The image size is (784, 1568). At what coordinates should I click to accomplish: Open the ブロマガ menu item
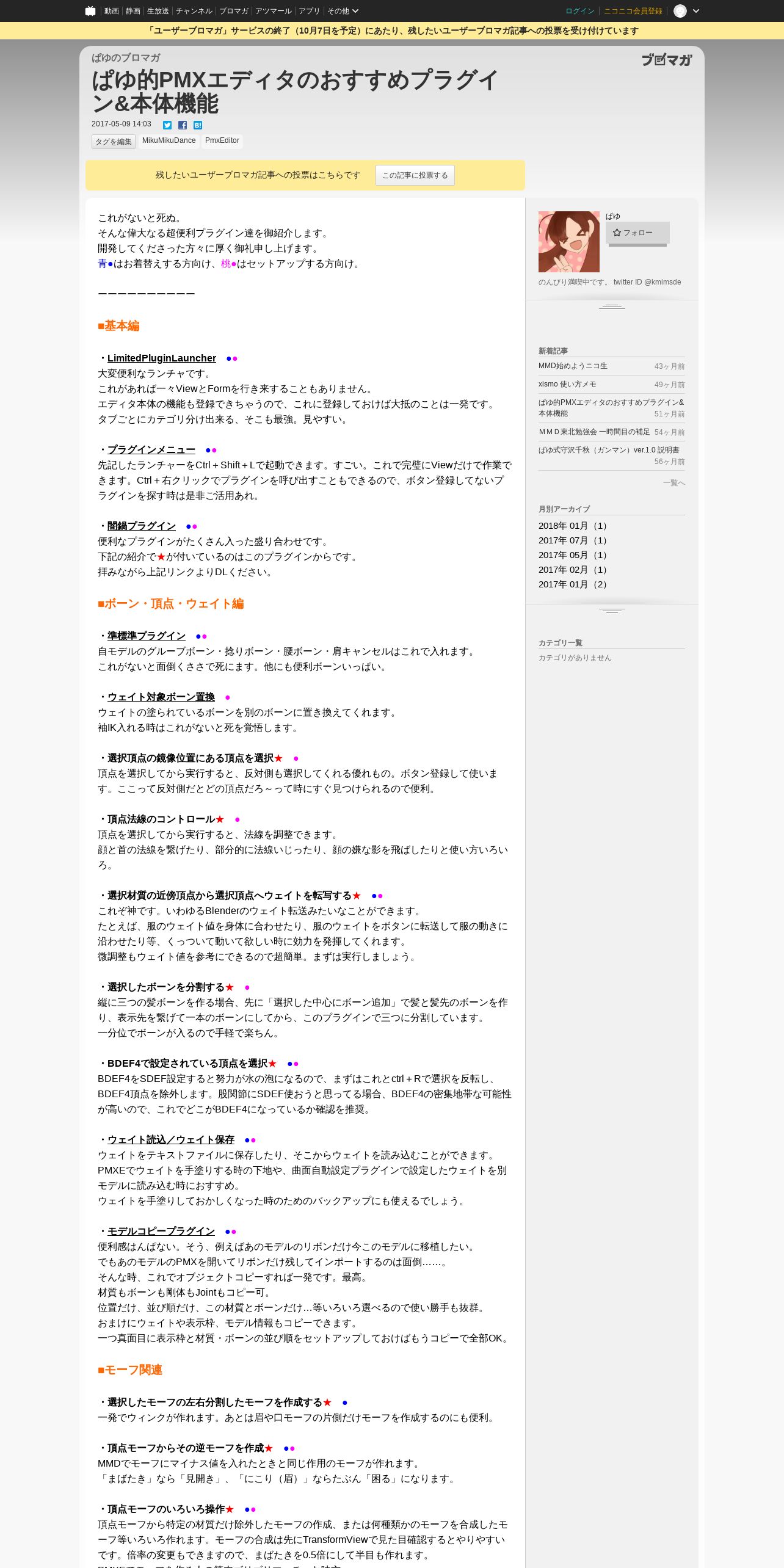pos(234,11)
